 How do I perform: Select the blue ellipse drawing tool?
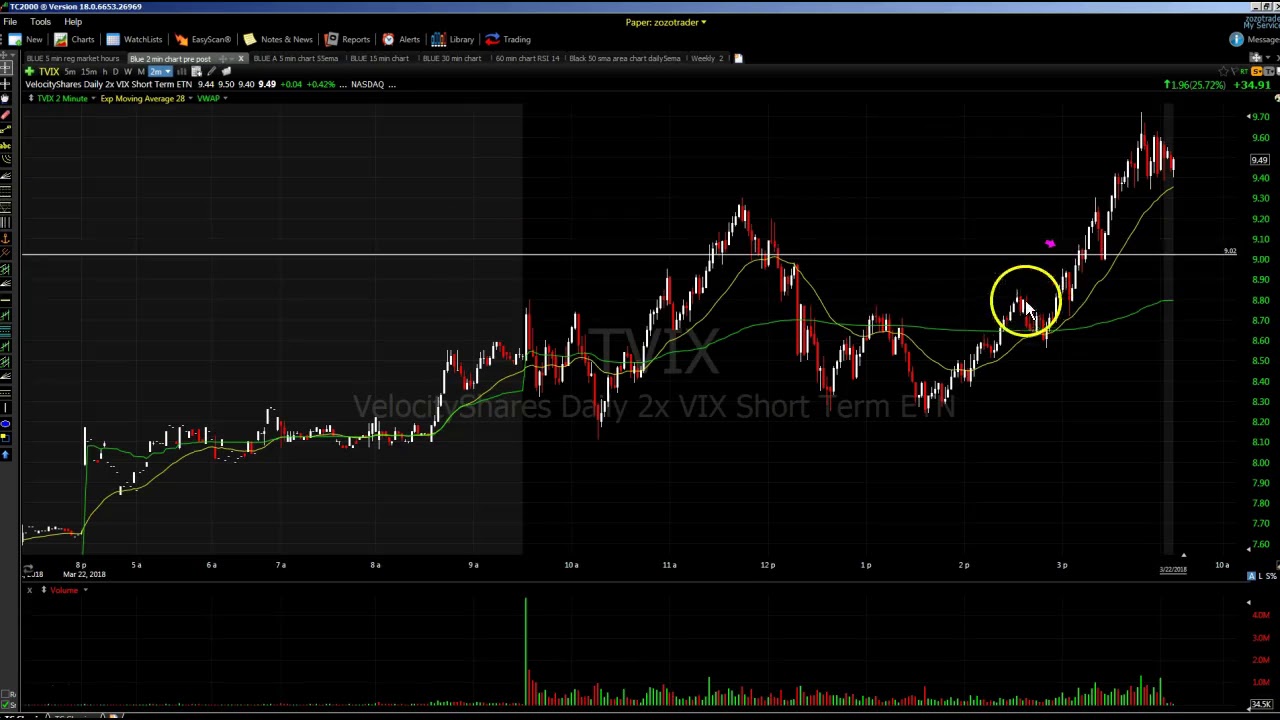coord(6,424)
